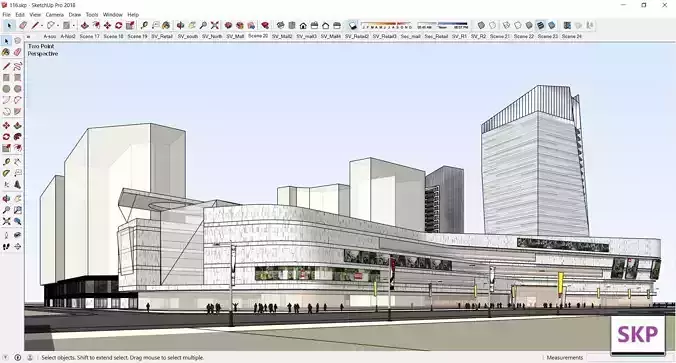Select the Pan hand tool in left toolbar
Screen dimensions: 676x363
click(17, 199)
